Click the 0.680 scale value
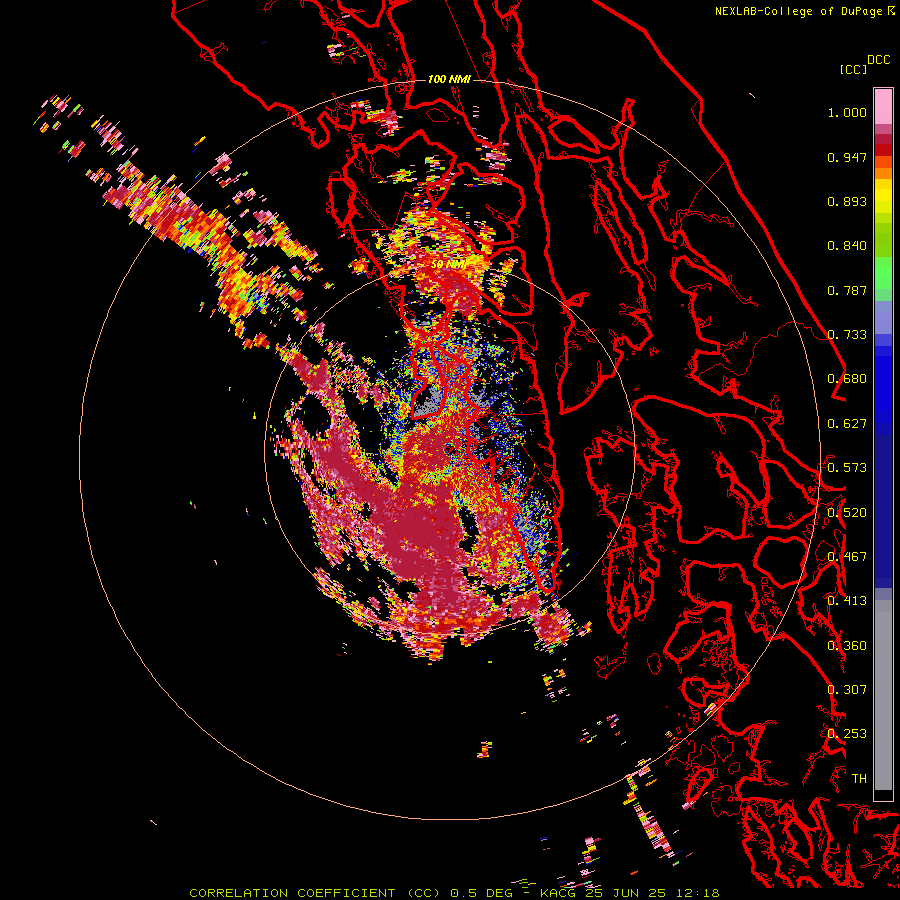 [x=847, y=379]
